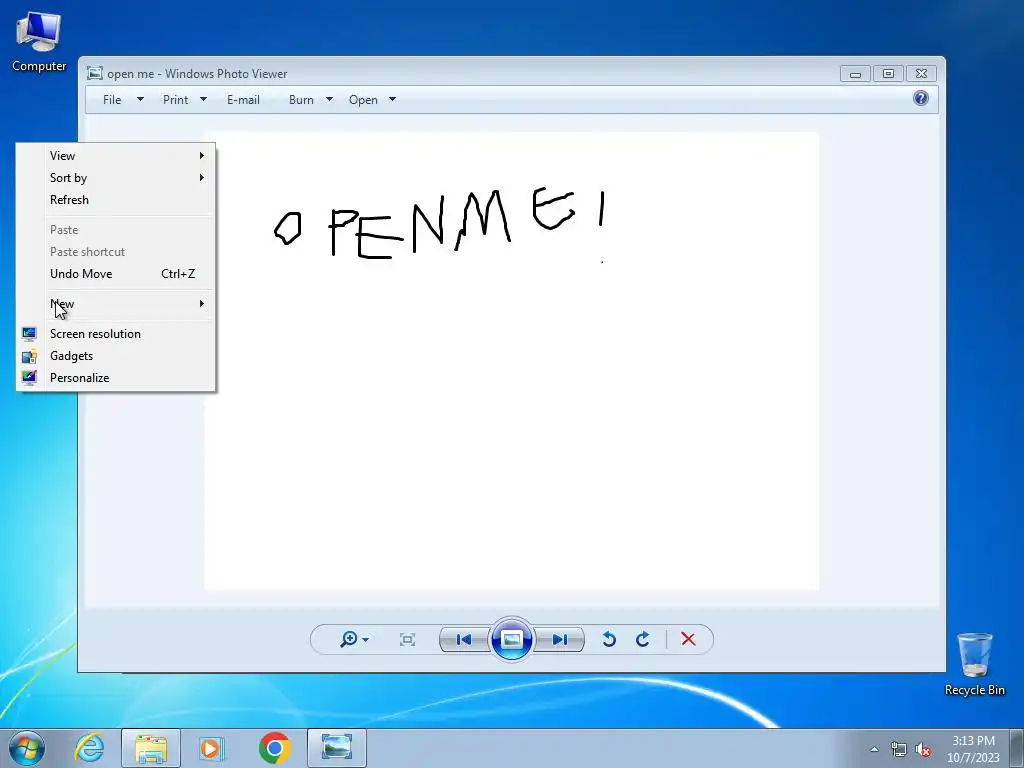Expand the Burn dropdown arrow
The height and width of the screenshot is (768, 1024).
[329, 100]
